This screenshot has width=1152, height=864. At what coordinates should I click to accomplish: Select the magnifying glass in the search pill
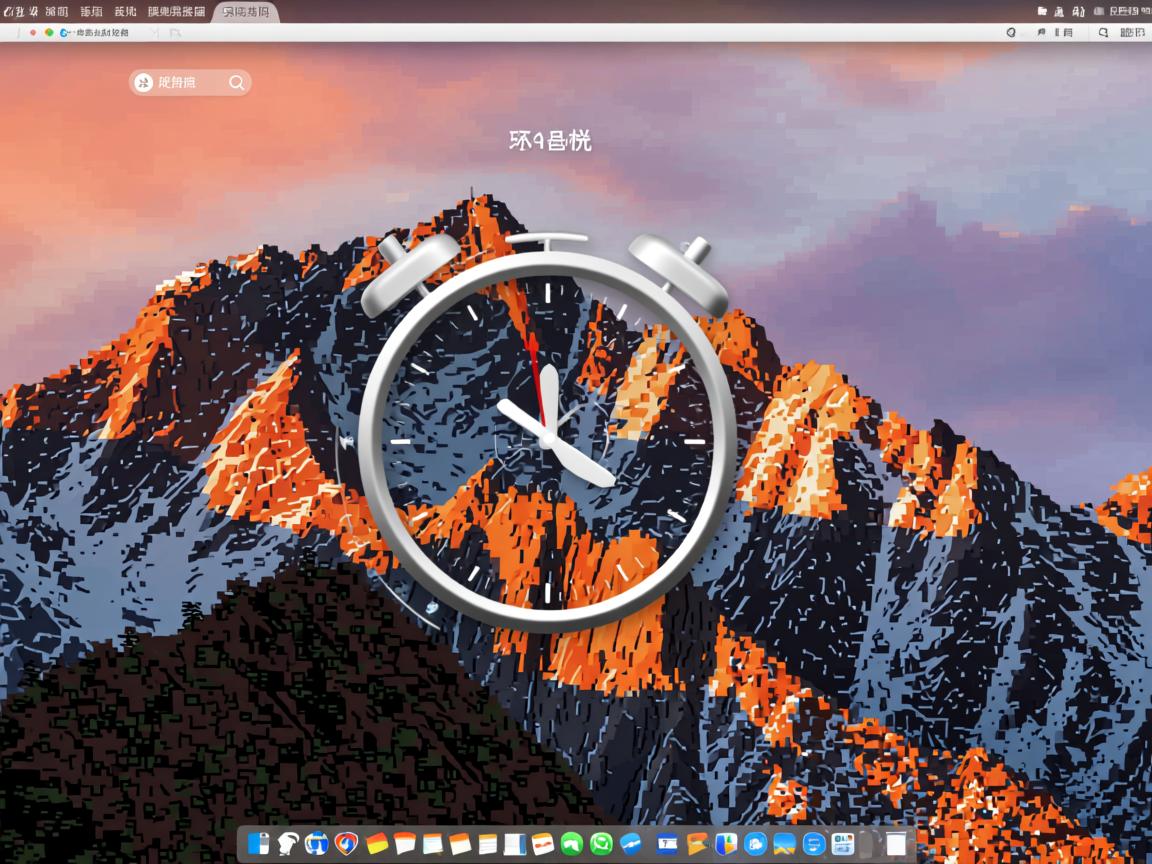click(x=236, y=83)
